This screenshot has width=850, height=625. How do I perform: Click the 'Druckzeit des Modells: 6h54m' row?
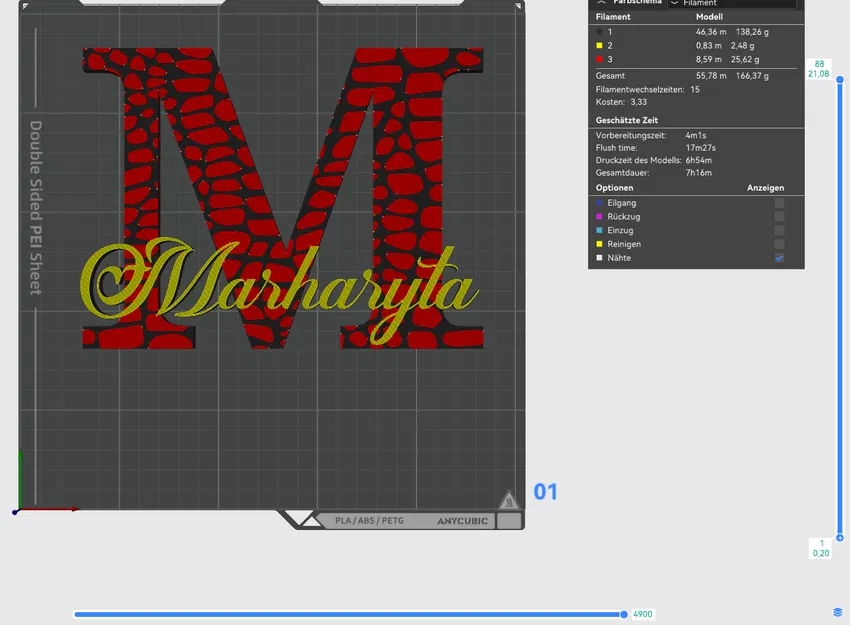click(654, 160)
